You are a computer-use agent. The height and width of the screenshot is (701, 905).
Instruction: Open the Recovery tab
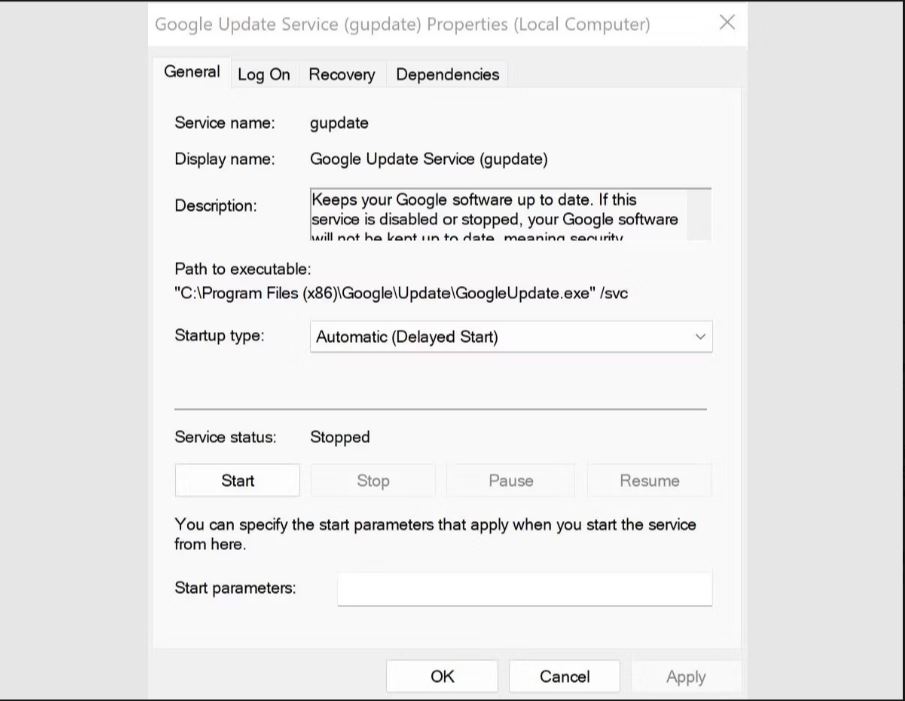342,74
